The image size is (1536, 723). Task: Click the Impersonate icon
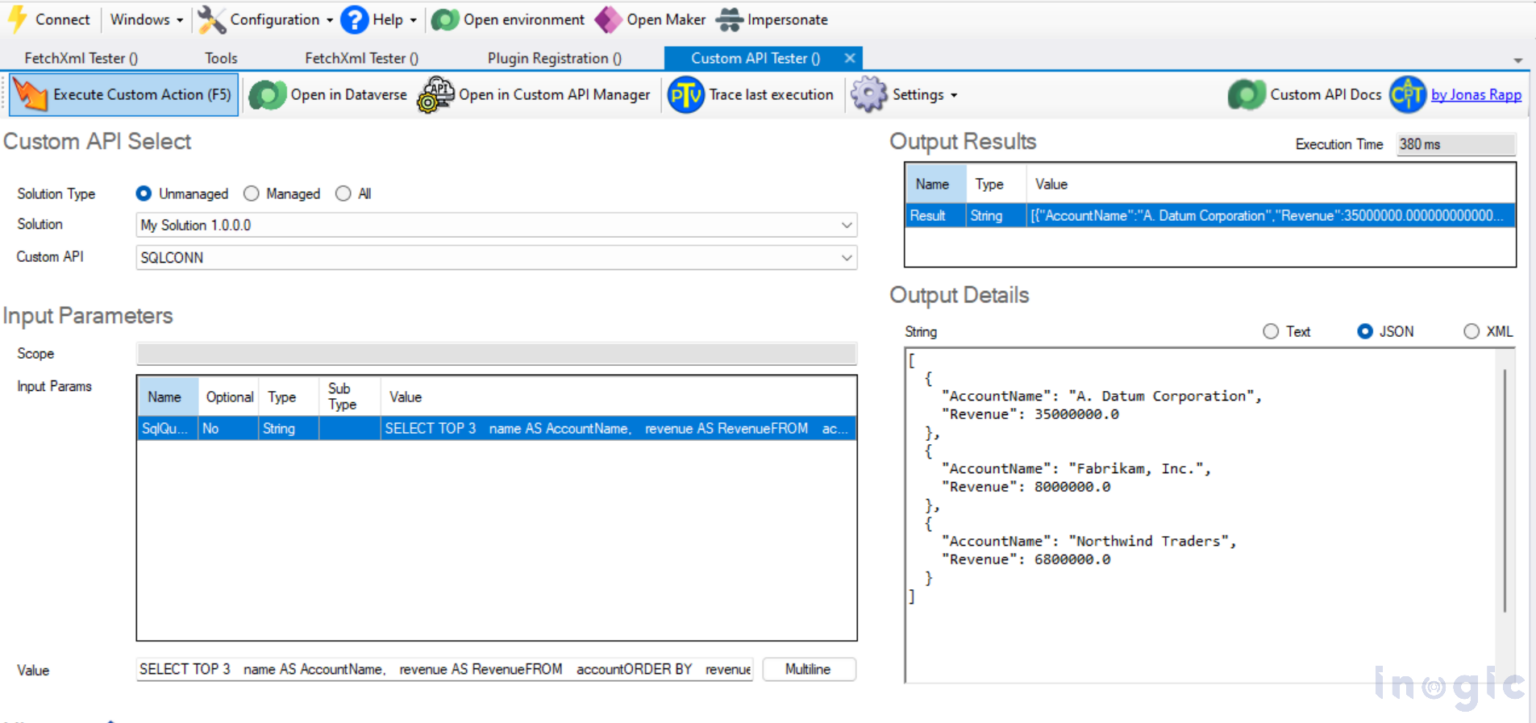(x=730, y=20)
